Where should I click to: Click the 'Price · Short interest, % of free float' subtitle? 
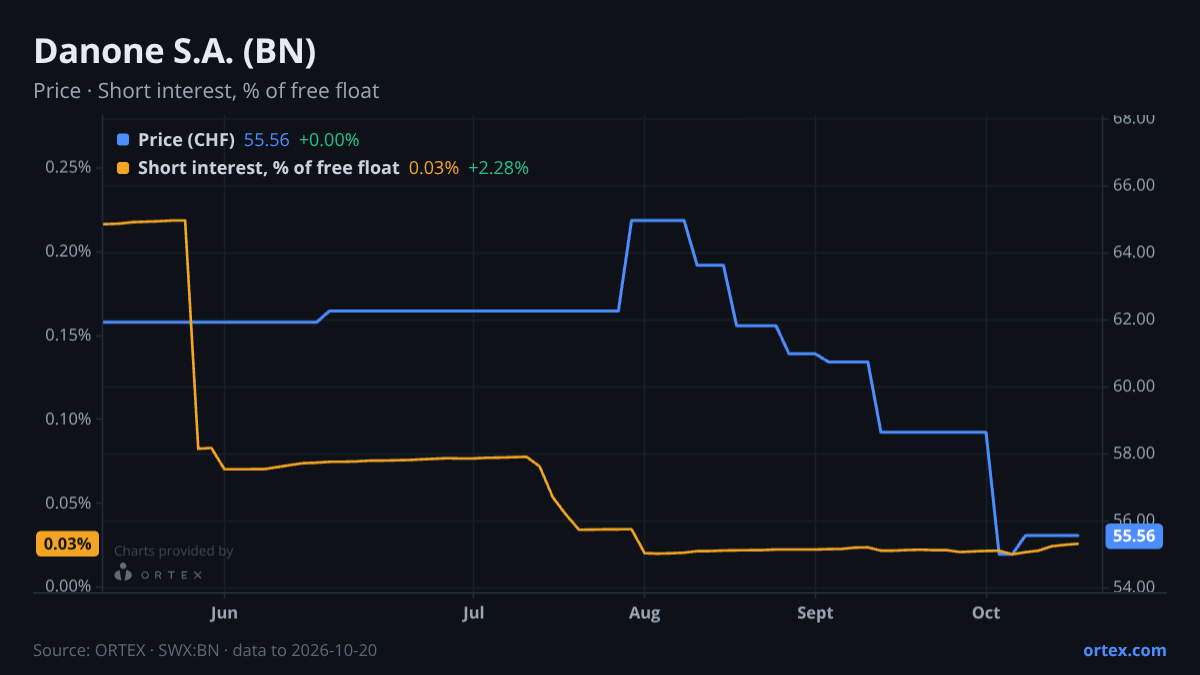coord(206,91)
